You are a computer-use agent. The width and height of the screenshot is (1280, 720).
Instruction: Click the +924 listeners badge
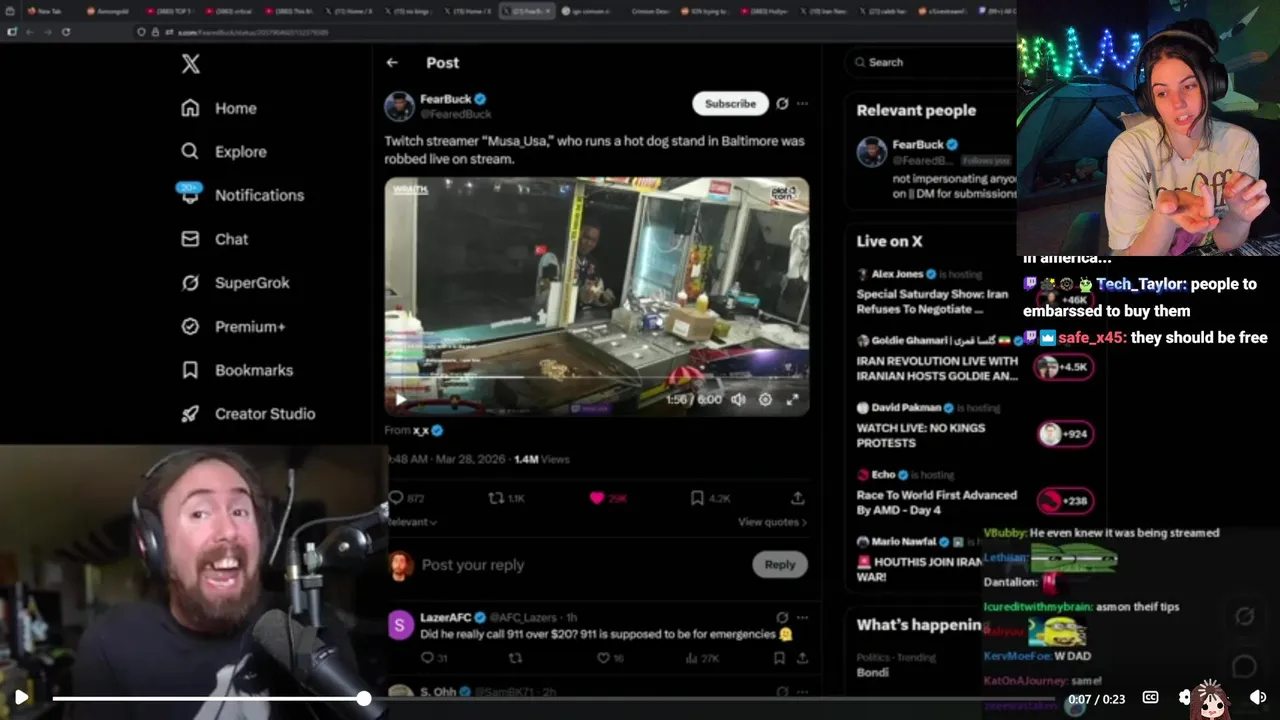(x=1064, y=434)
